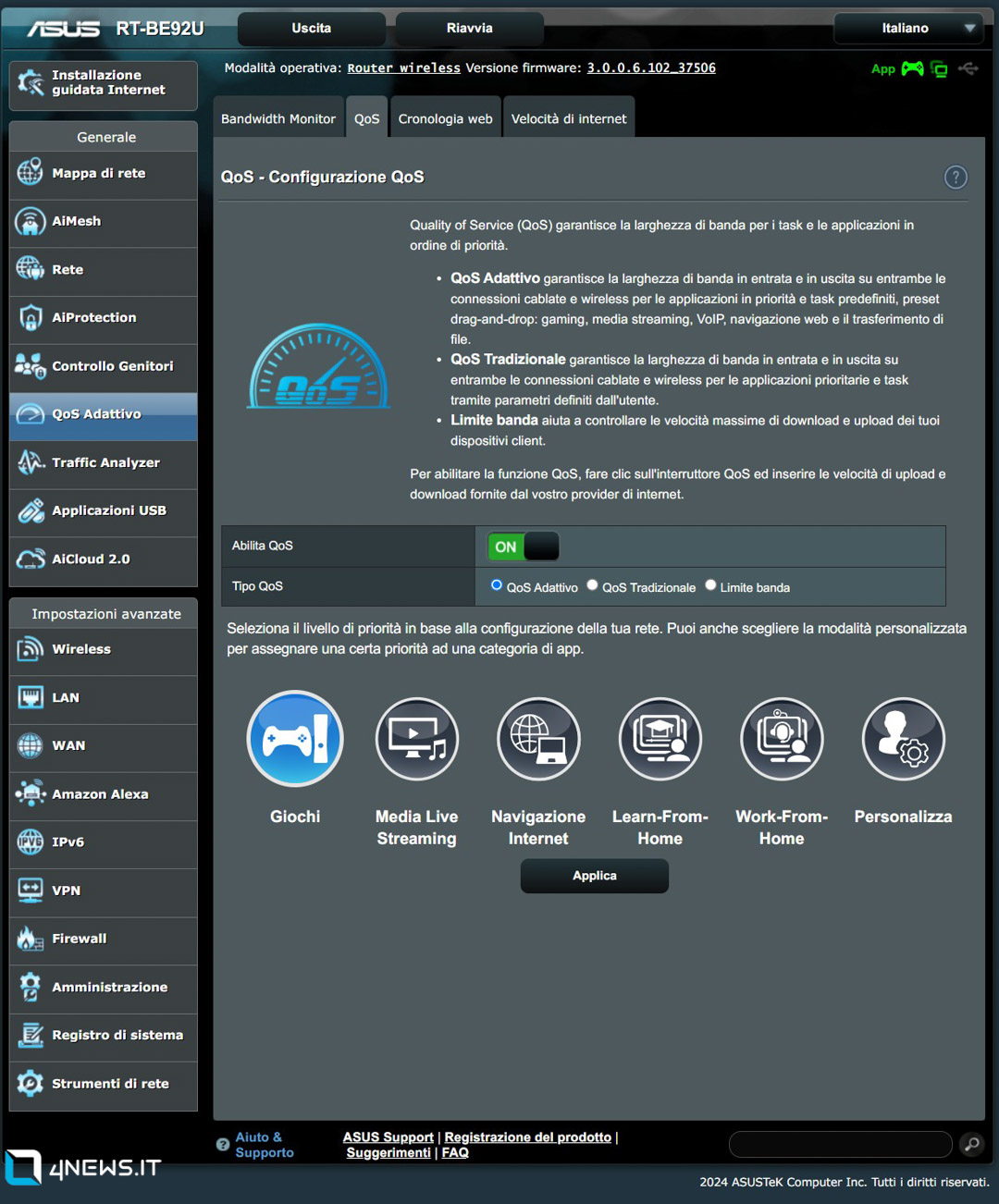
Task: Click the search magnifier button
Action: click(972, 1145)
